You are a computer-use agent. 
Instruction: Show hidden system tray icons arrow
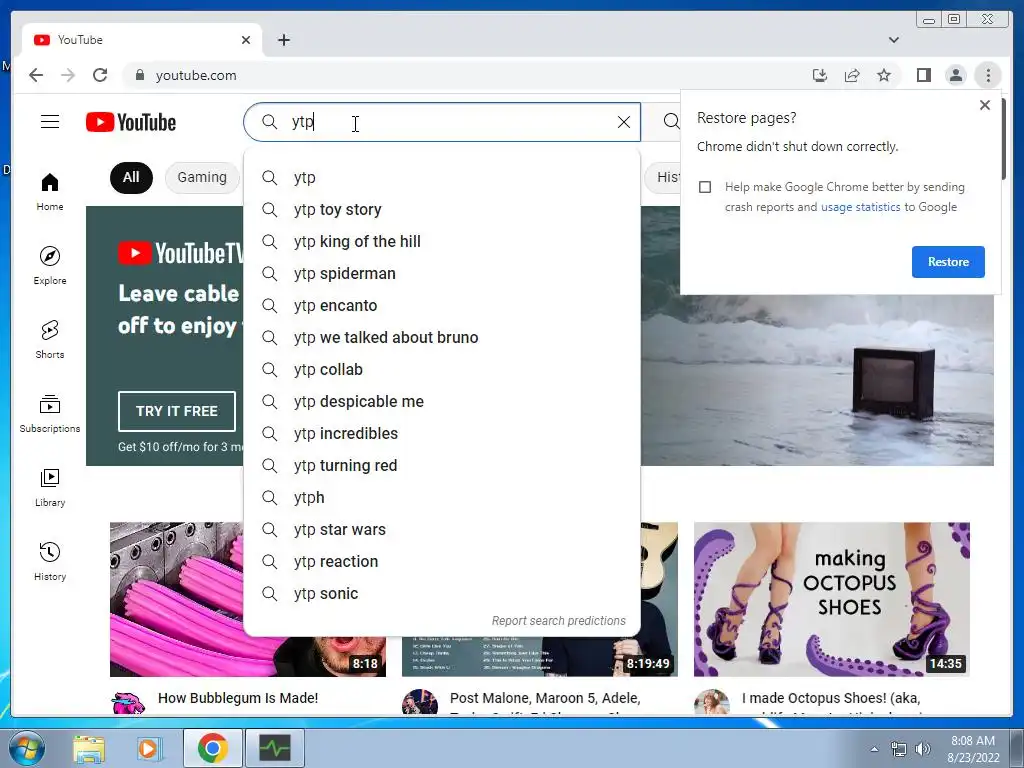tap(874, 749)
